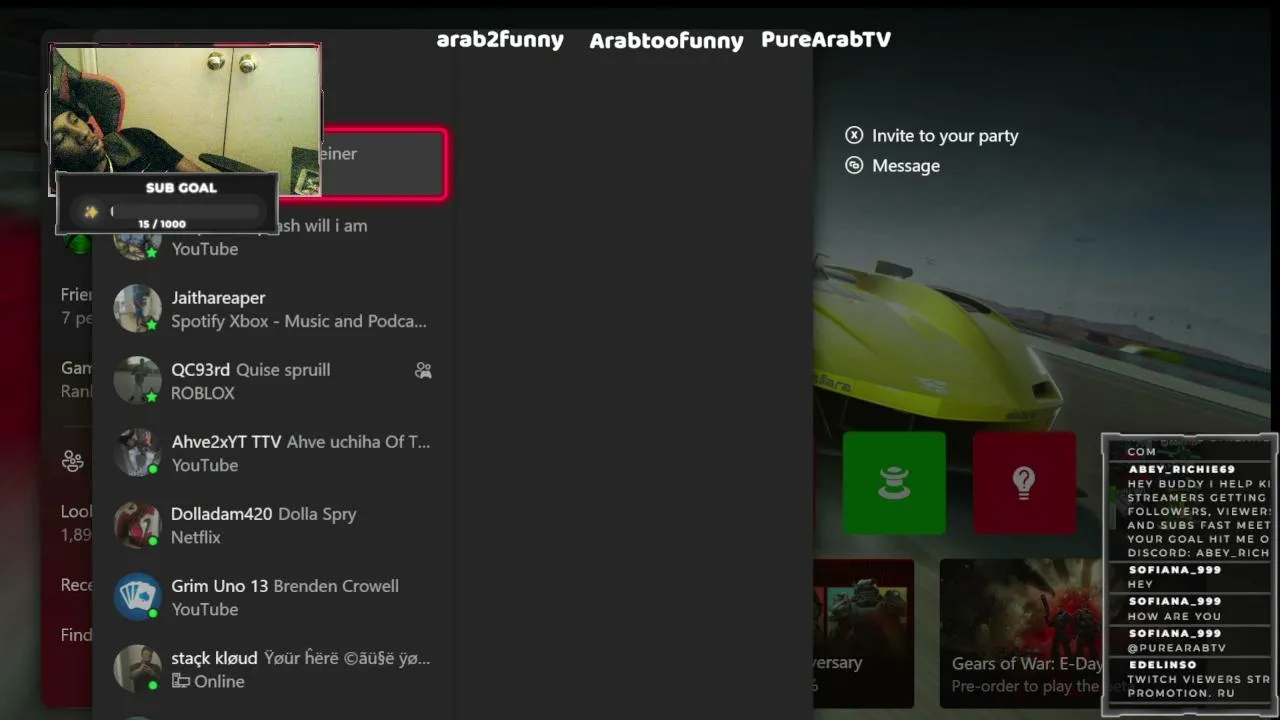Click the party icon on QC93rd's row

tap(423, 370)
